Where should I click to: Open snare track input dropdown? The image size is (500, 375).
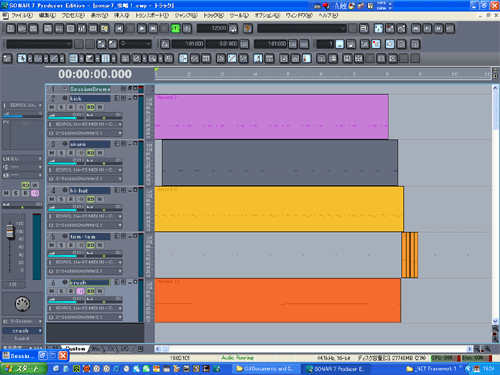tap(85, 170)
